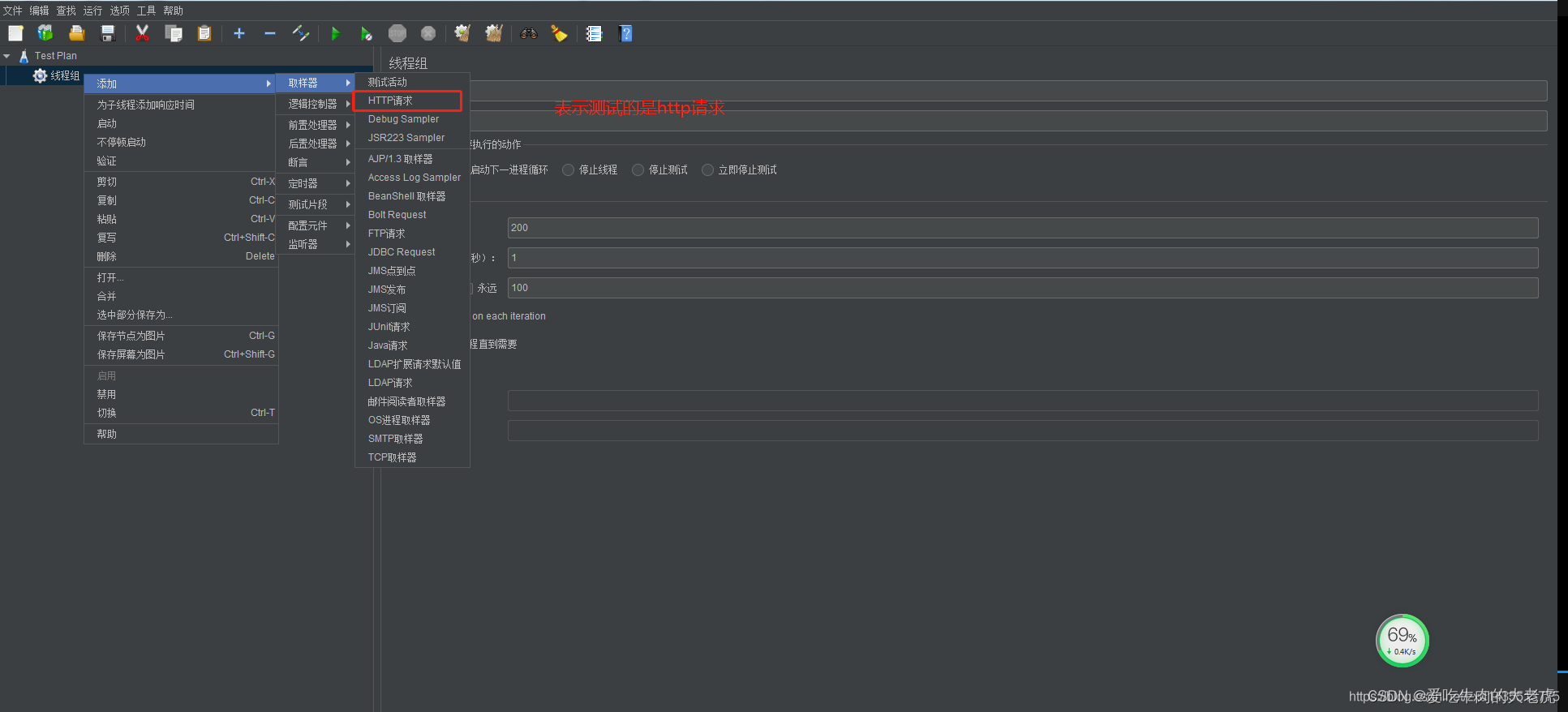Open the 文件 menu
The width and height of the screenshot is (1568, 712).
coord(12,11)
